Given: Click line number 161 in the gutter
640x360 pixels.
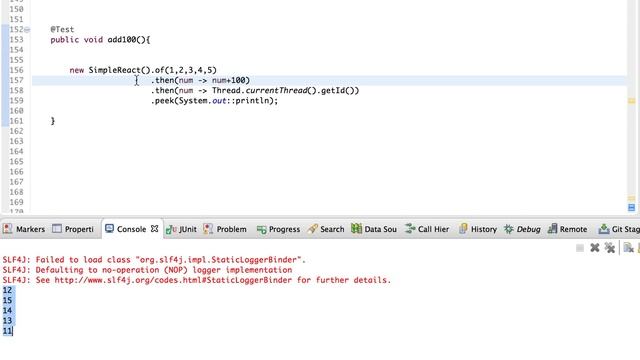Looking at the screenshot, I should pyautogui.click(x=16, y=121).
